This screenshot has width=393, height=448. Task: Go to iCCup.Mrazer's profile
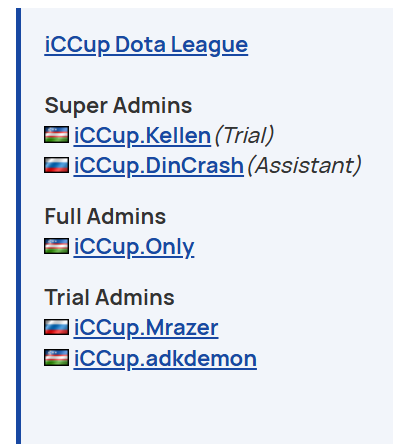[146, 328]
